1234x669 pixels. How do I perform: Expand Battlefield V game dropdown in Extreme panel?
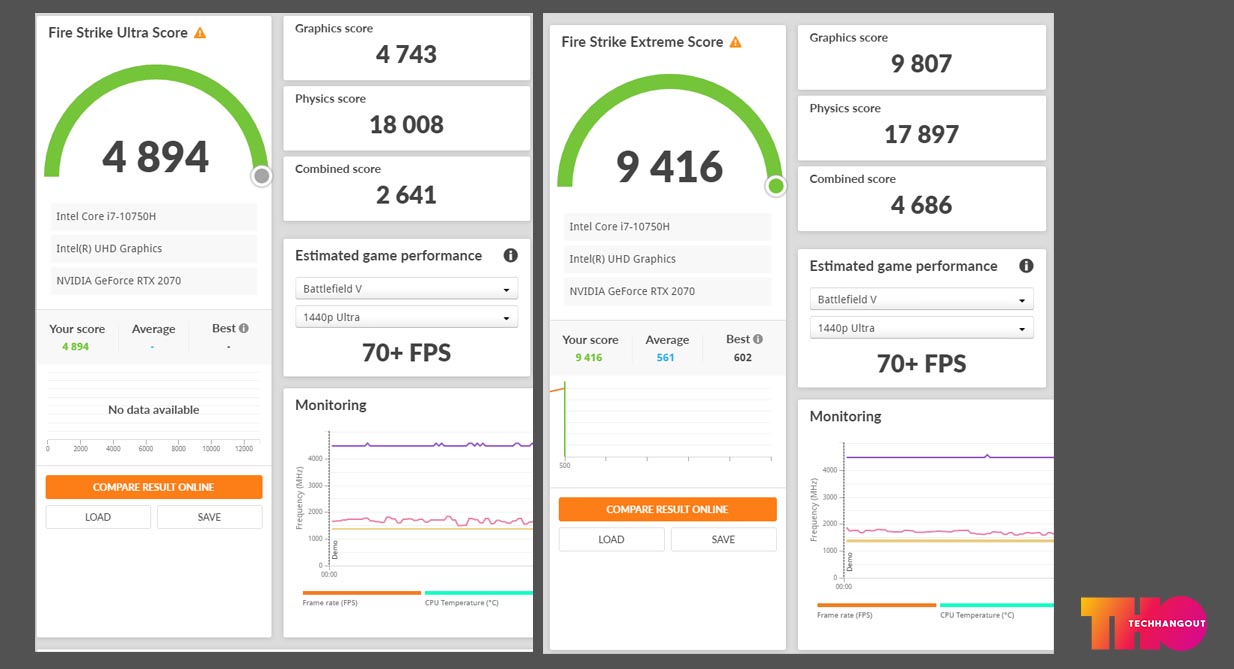coord(922,299)
